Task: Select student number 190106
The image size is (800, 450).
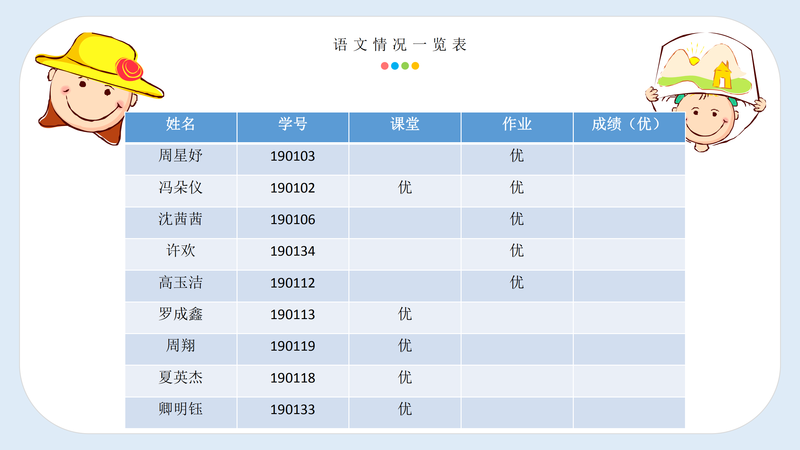Action: tap(293, 219)
